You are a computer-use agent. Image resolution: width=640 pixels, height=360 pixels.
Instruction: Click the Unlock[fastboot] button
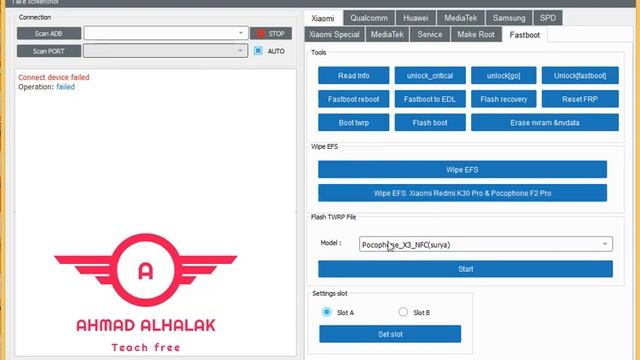(x=580, y=76)
